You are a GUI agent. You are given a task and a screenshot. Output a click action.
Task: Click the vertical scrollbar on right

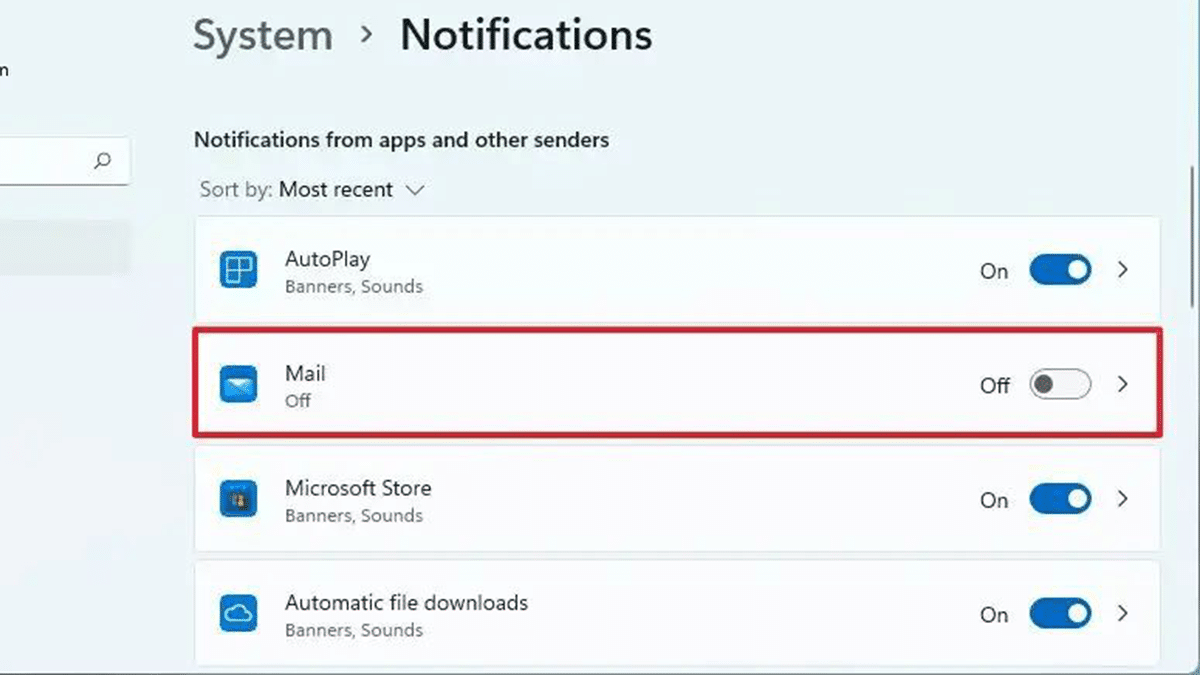[x=1191, y=230]
